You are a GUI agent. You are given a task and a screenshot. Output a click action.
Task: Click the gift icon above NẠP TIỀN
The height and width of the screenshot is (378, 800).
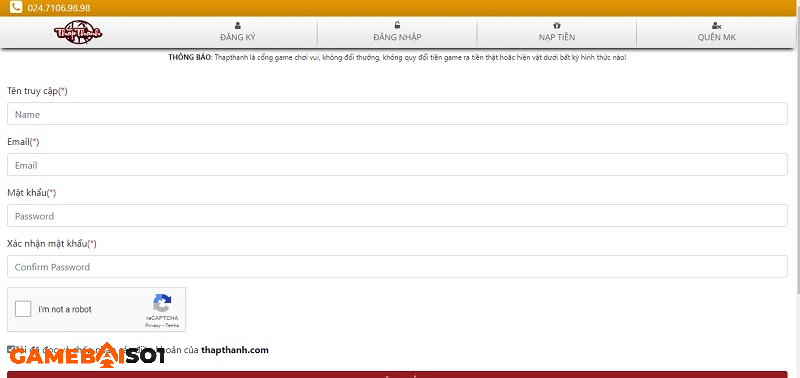pyautogui.click(x=557, y=25)
